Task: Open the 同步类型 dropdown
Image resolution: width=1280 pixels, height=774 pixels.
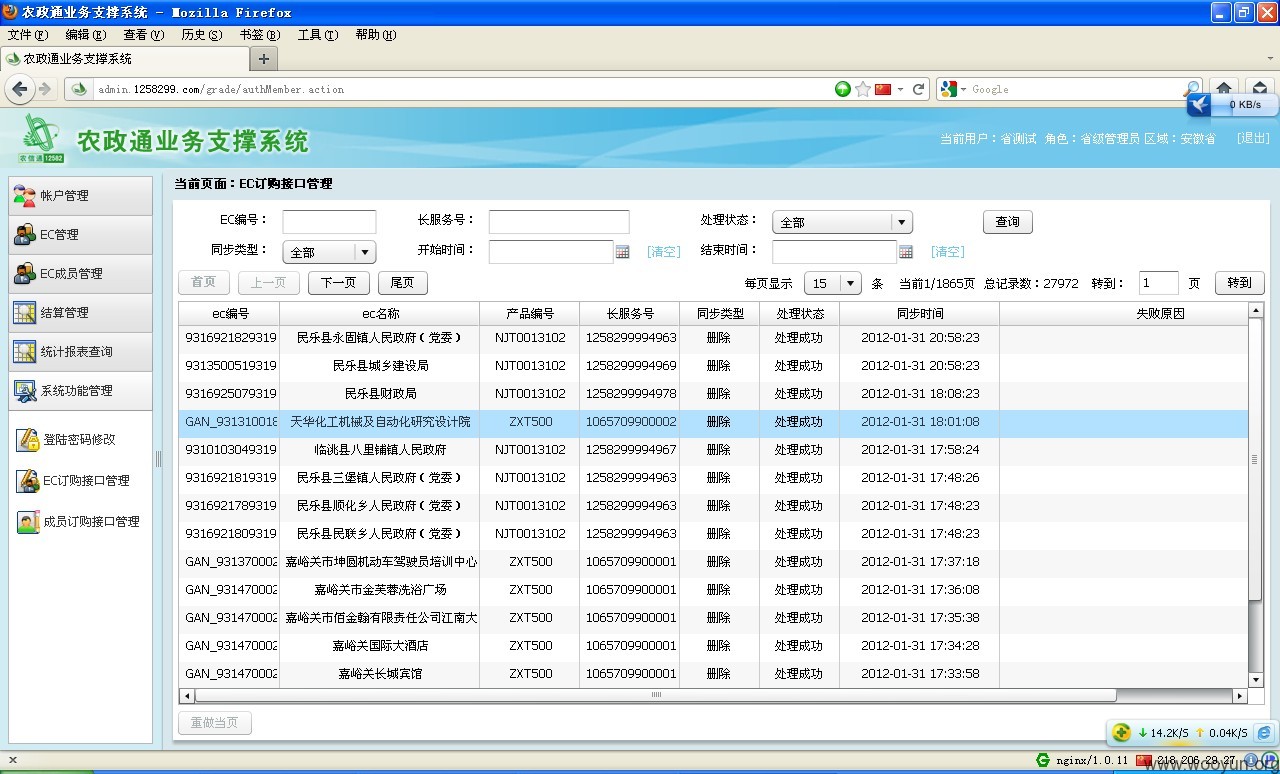Action: 329,253
